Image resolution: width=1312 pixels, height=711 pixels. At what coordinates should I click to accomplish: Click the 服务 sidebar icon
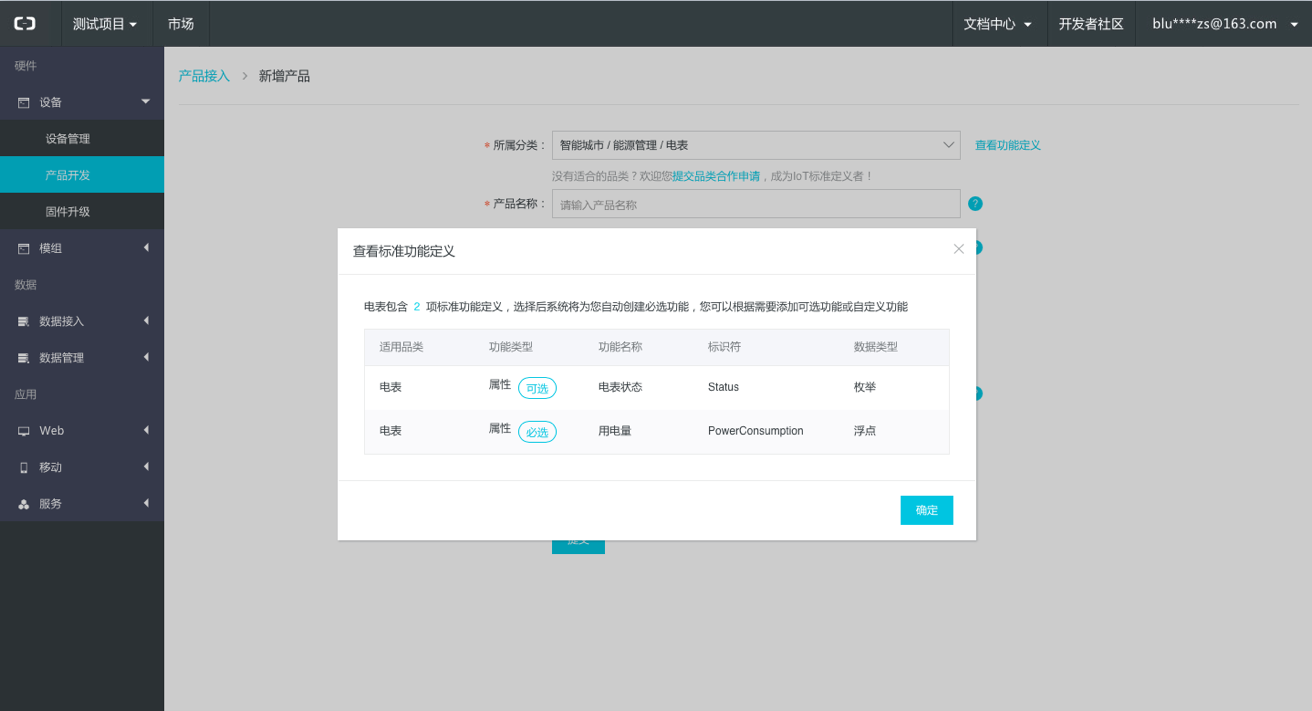[x=24, y=504]
